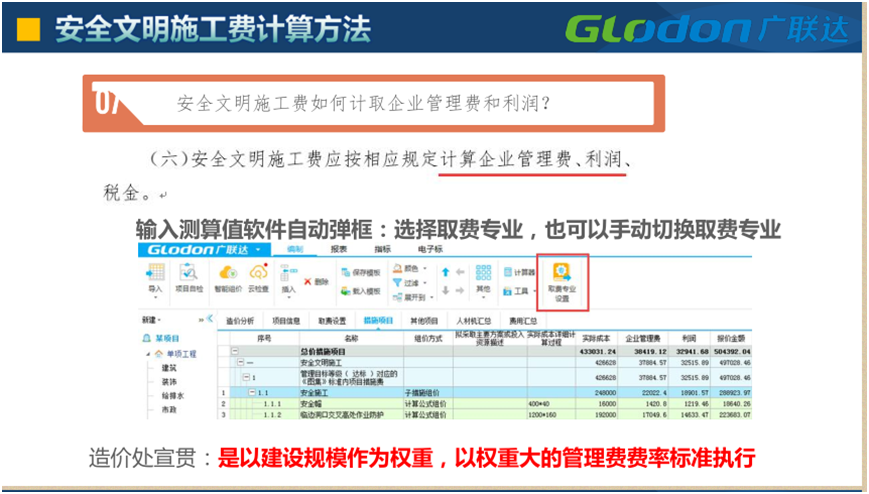This screenshot has height=494, width=869.
Task: Open the 其他 grid icon menu
Action: pos(484,278)
